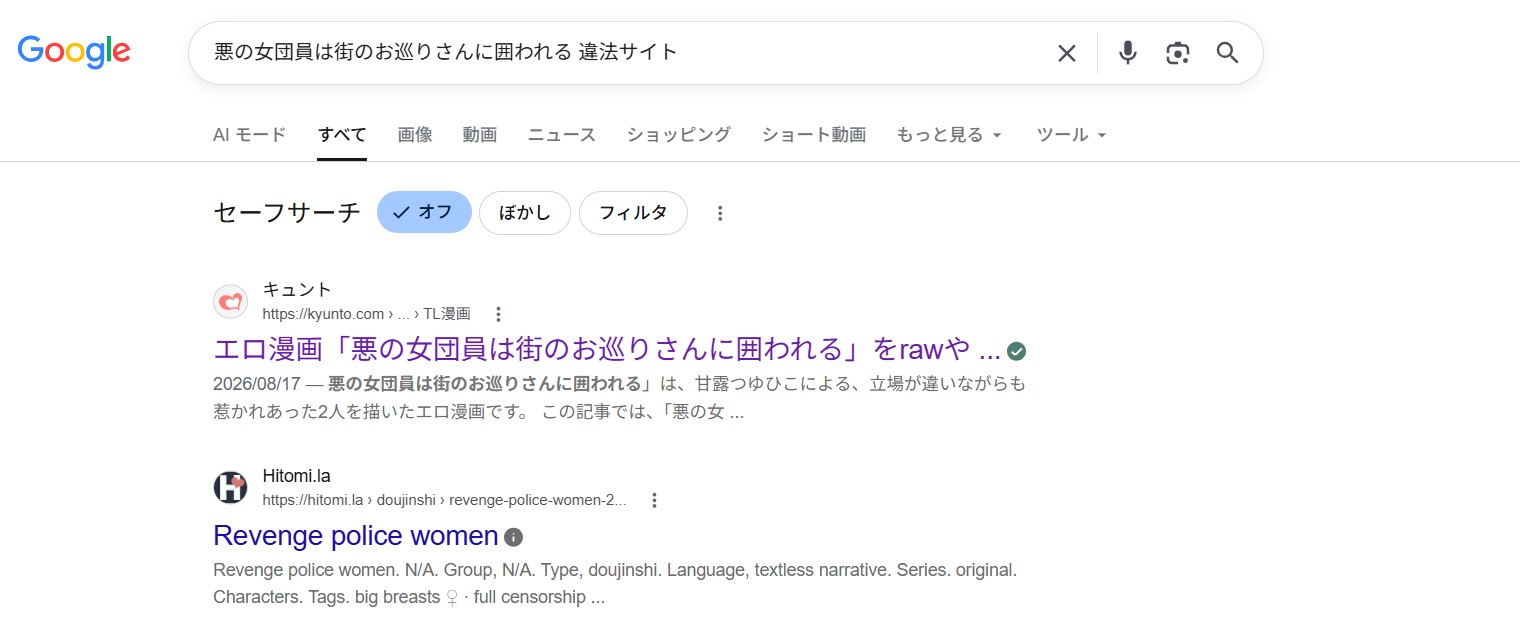Expand the もっと見る dropdown
The image size is (1520, 627).
tap(949, 135)
